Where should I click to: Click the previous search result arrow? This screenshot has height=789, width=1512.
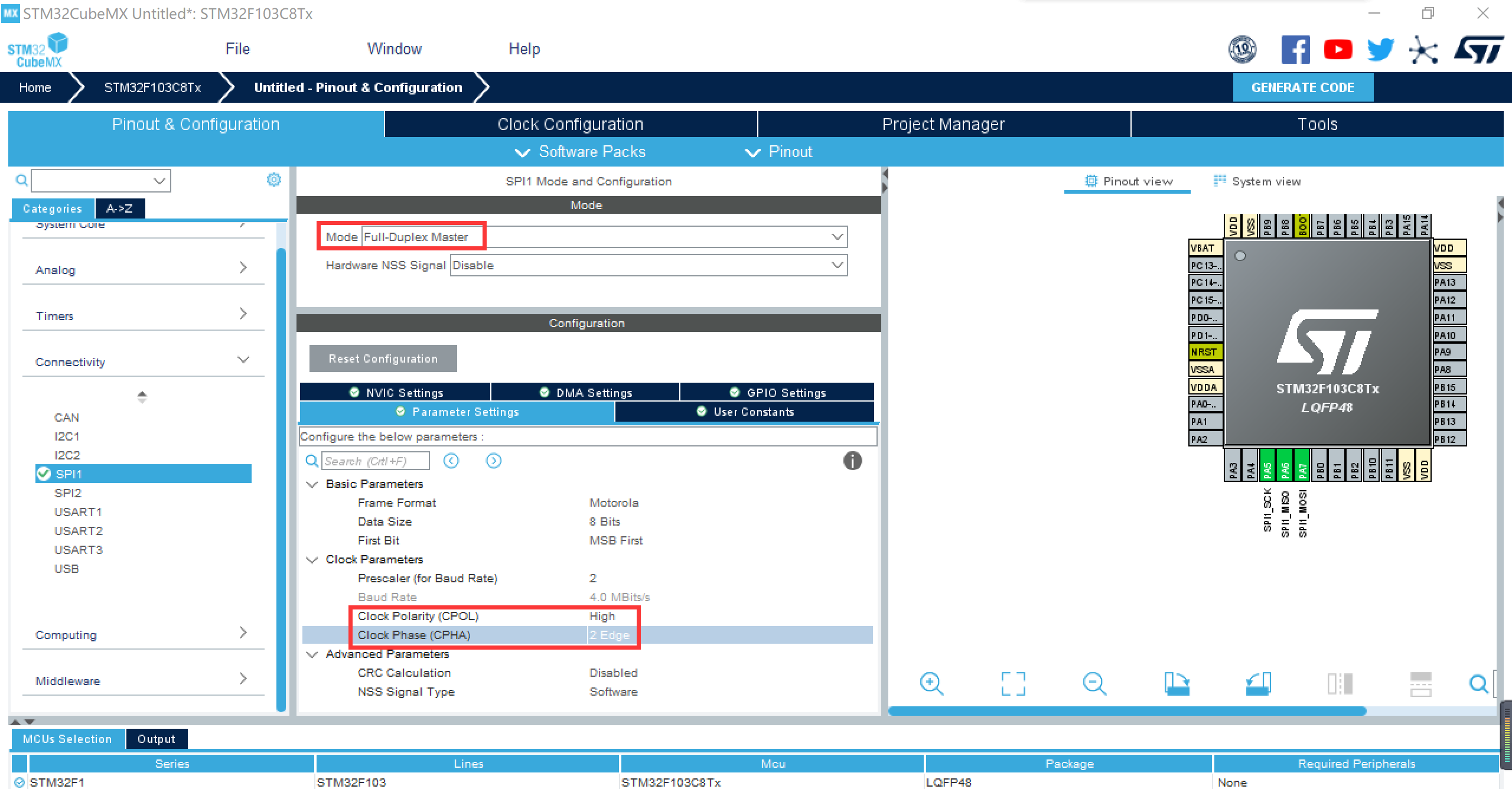point(451,461)
